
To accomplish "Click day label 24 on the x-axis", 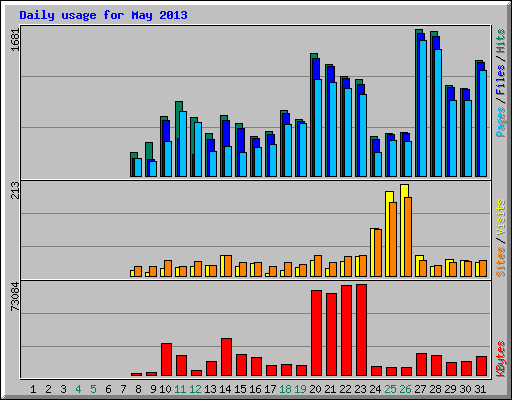I will (375, 389).
